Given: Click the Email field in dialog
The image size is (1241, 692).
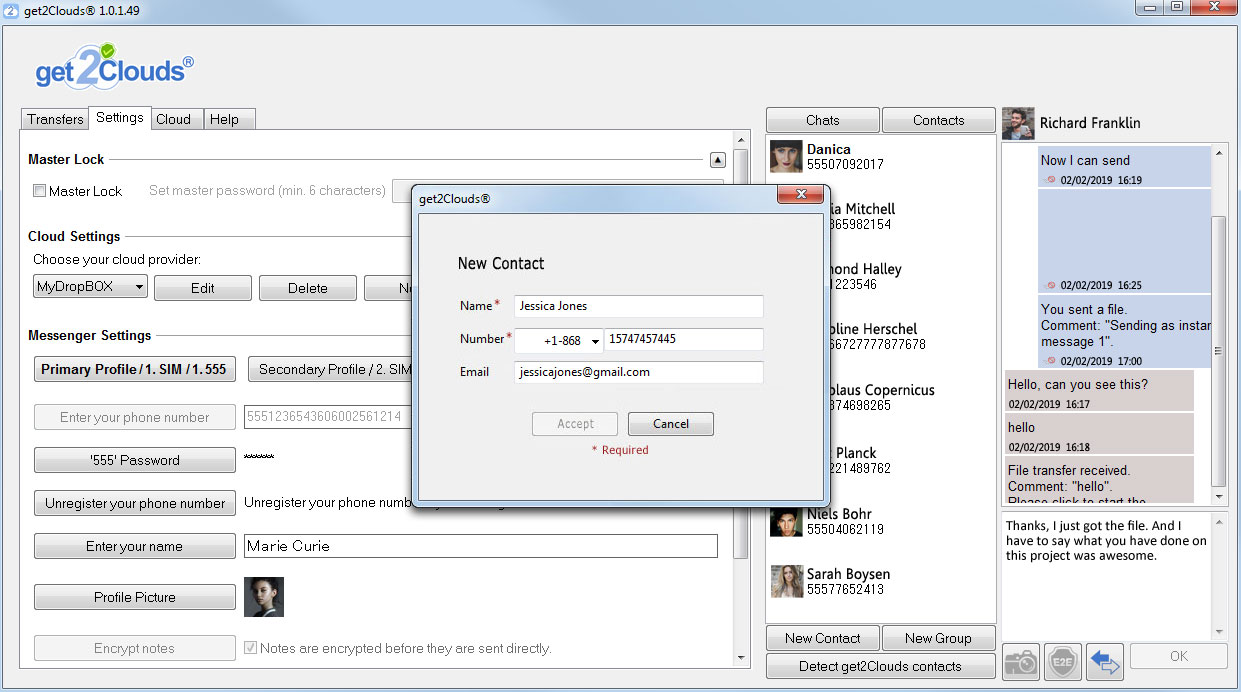Looking at the screenshot, I should [639, 372].
